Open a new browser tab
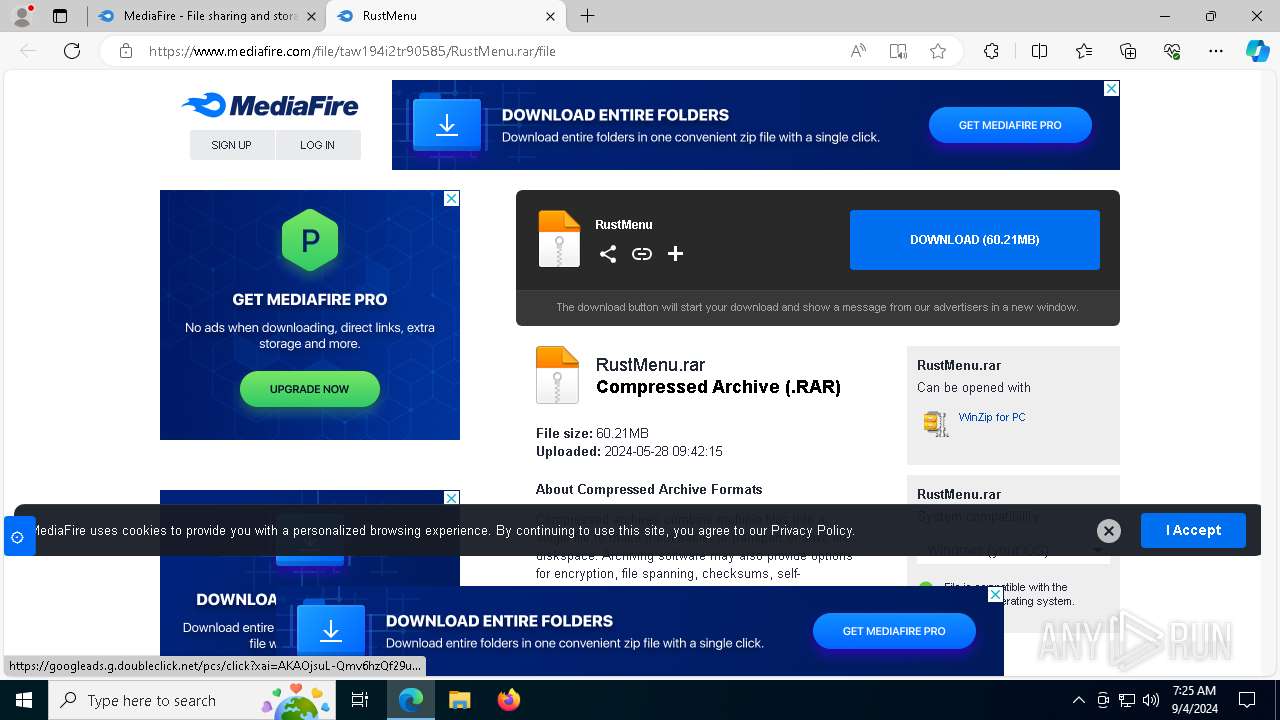 point(588,16)
